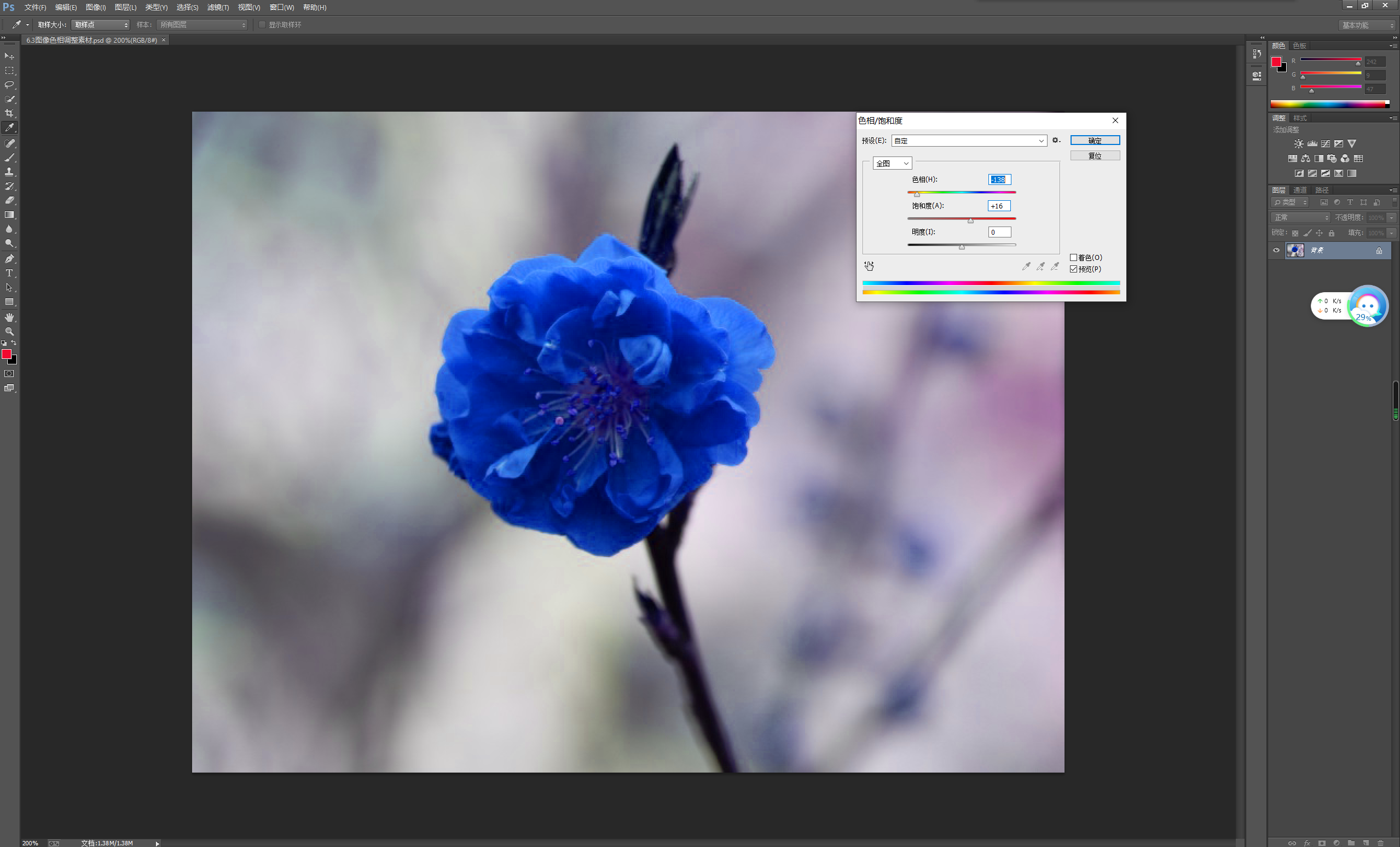Viewport: 1400px width, 847px height.
Task: Click the 饱和度(A) saturation slider handle
Action: [x=970, y=221]
